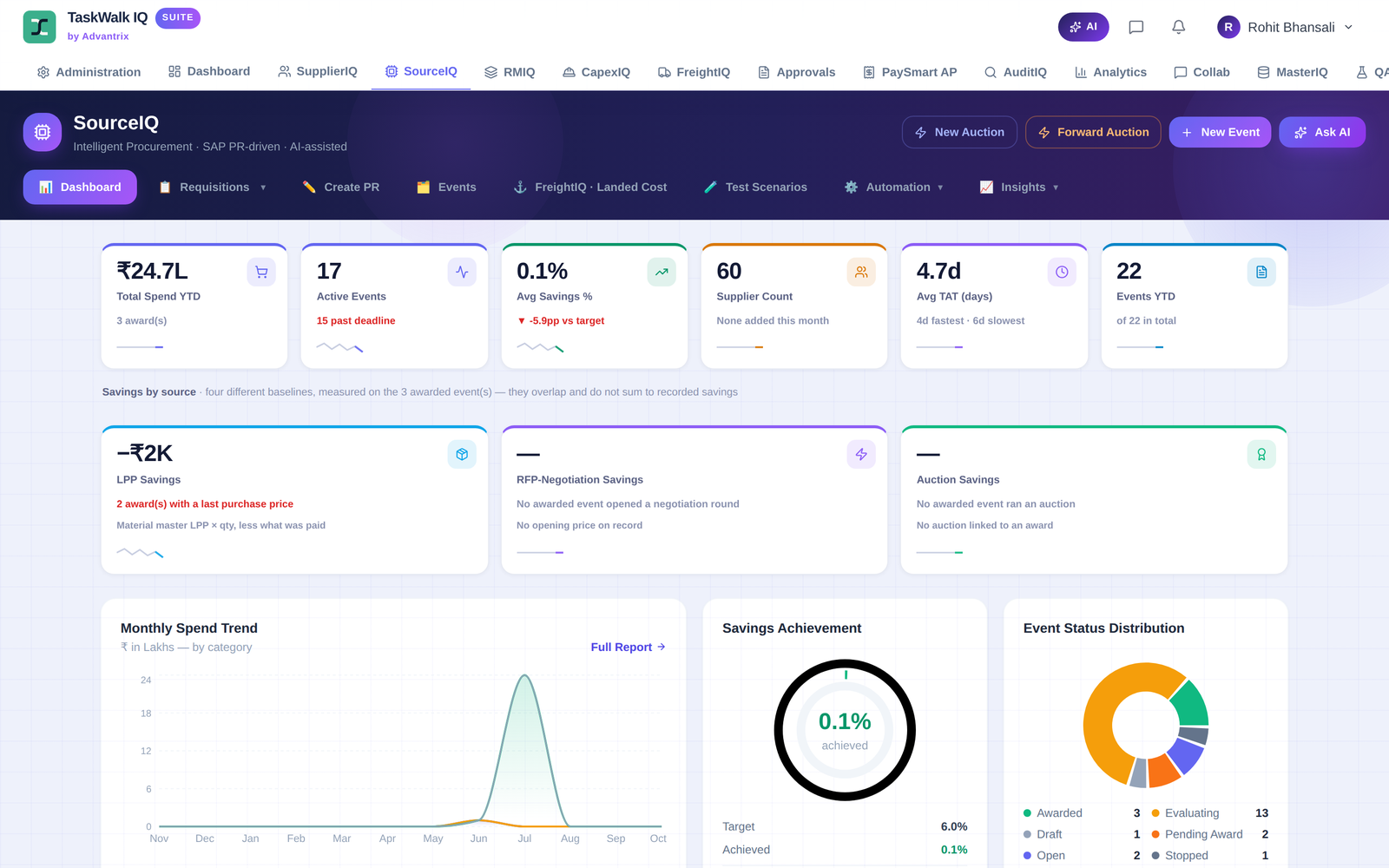Go to the Approvals module
This screenshot has width=1389, height=868.
pyautogui.click(x=797, y=72)
